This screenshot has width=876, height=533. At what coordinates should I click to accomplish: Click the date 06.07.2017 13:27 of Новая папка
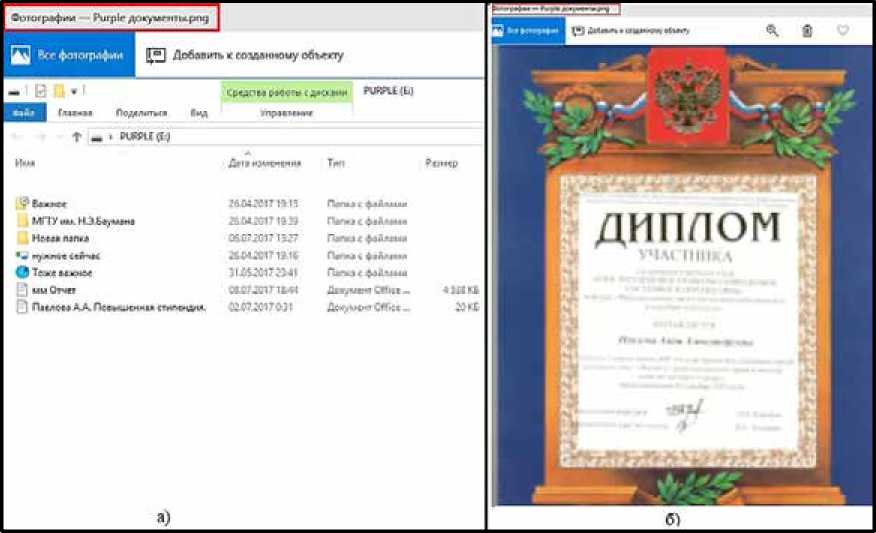point(263,239)
